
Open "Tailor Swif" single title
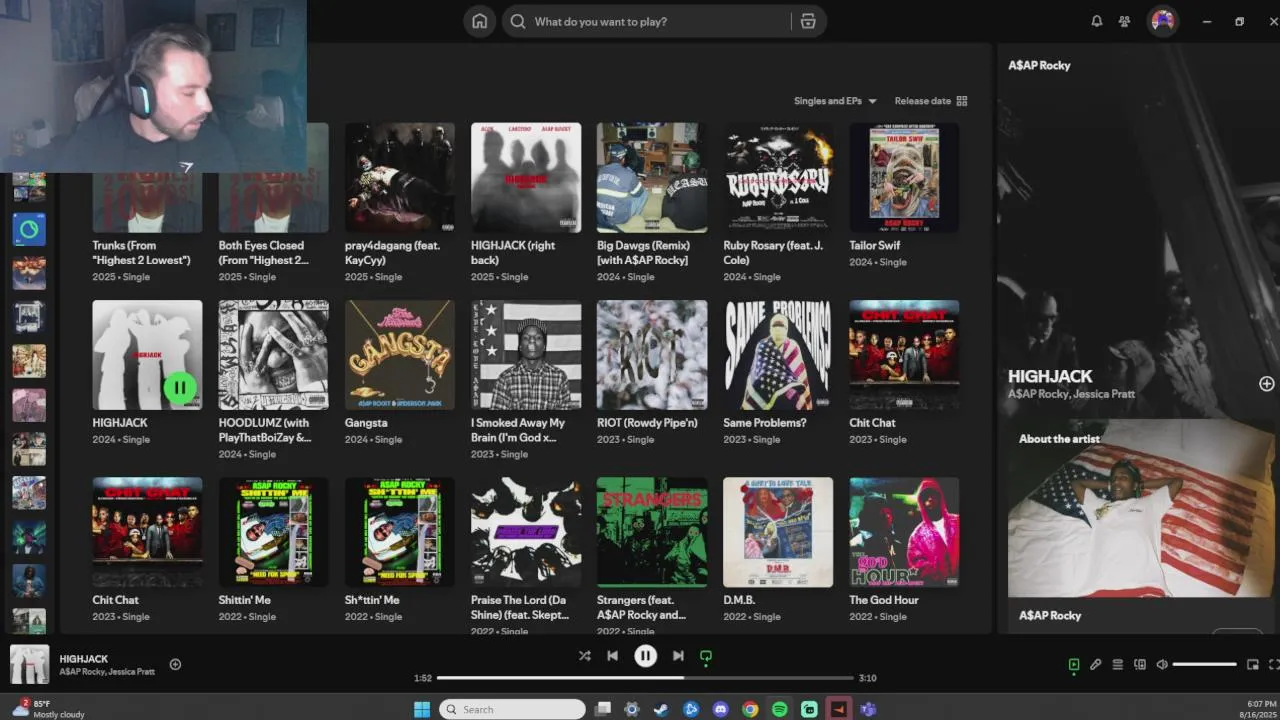point(875,245)
